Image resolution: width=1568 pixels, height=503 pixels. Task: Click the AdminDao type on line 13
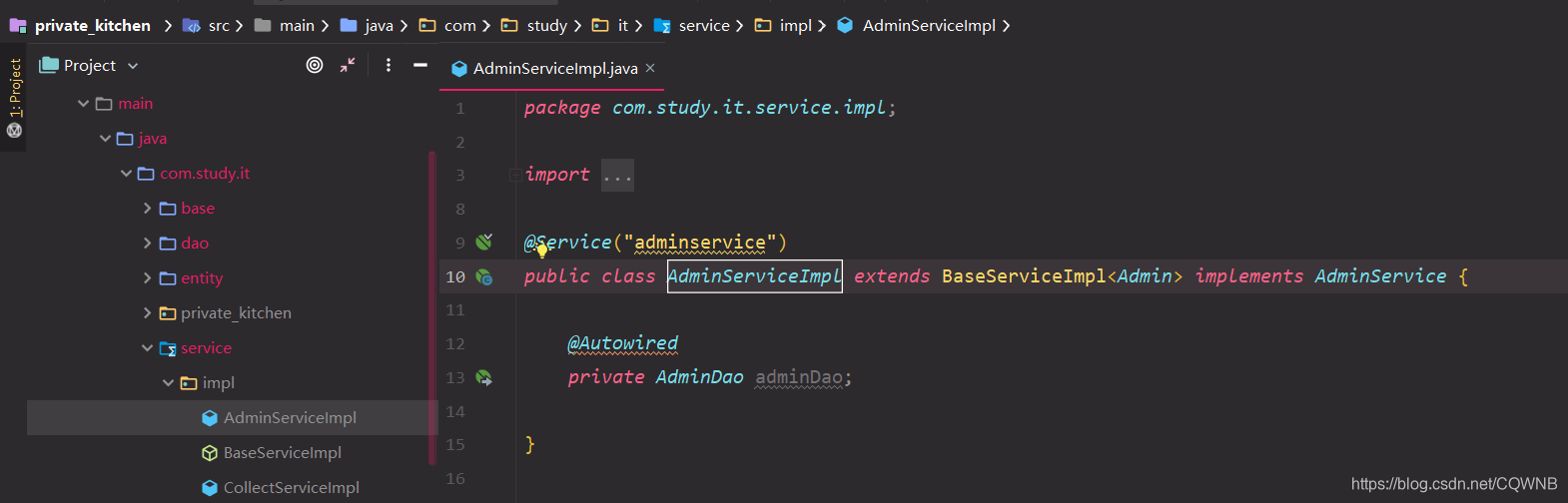699,377
